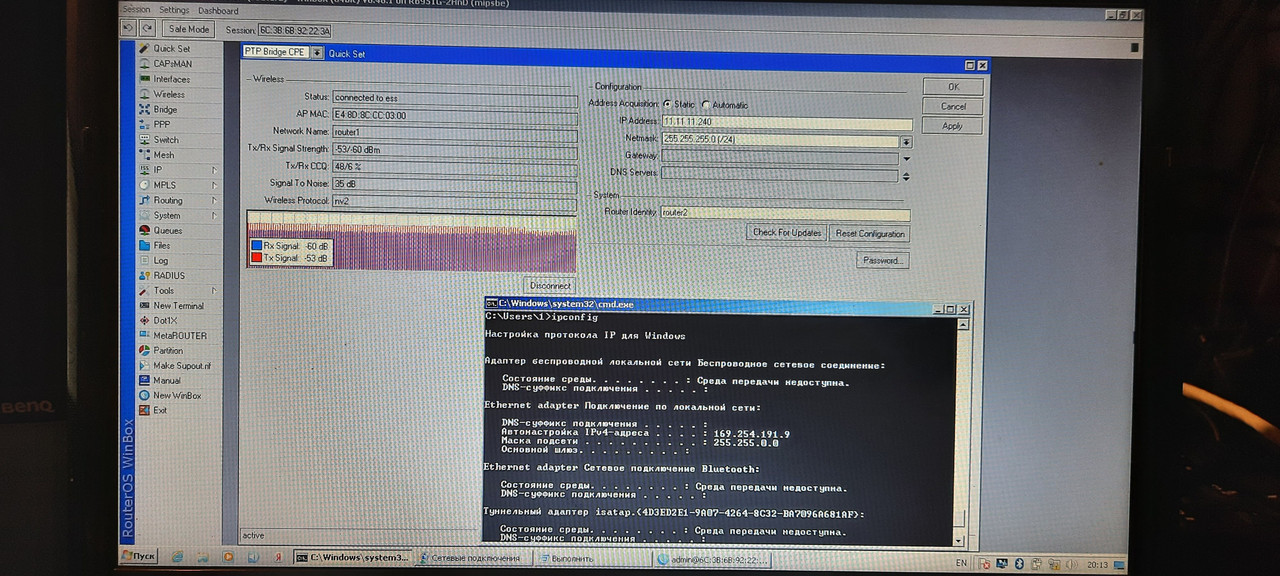Open the Netmask dropdown arrow
Viewport: 1280px width, 576px height.
(906, 142)
